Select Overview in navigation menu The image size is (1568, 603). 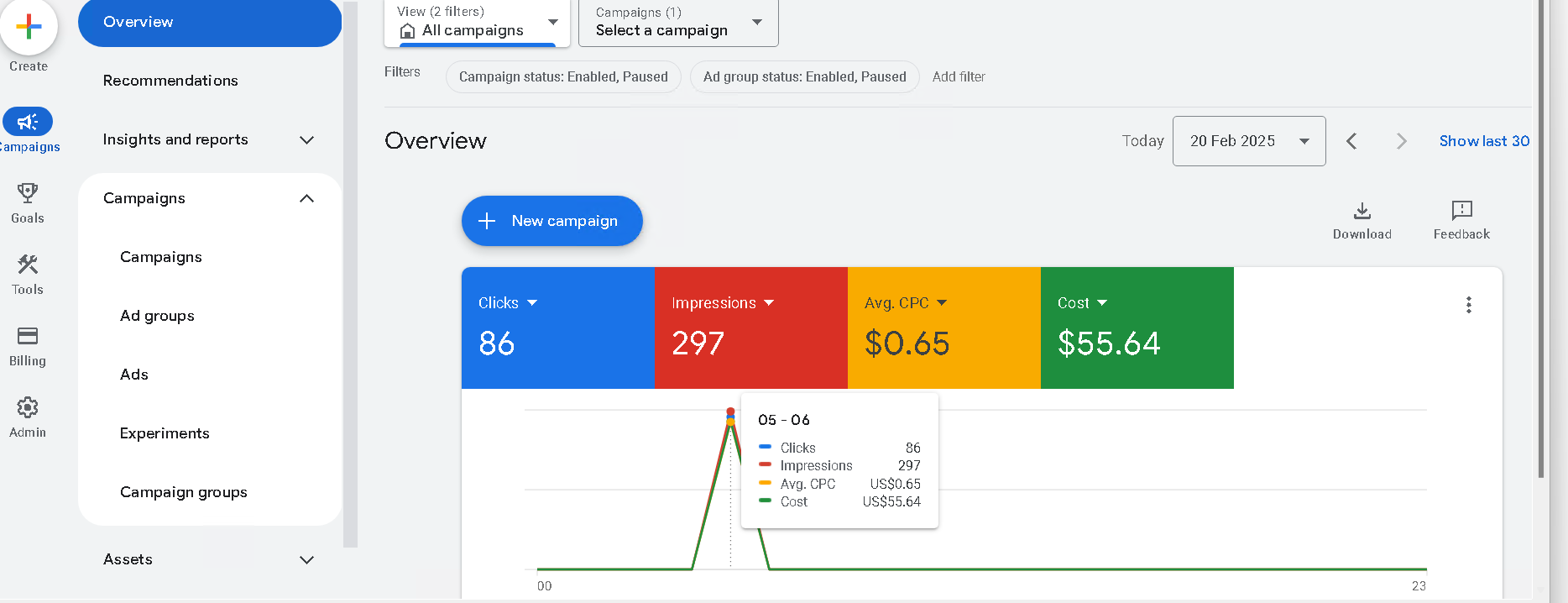tap(210, 22)
